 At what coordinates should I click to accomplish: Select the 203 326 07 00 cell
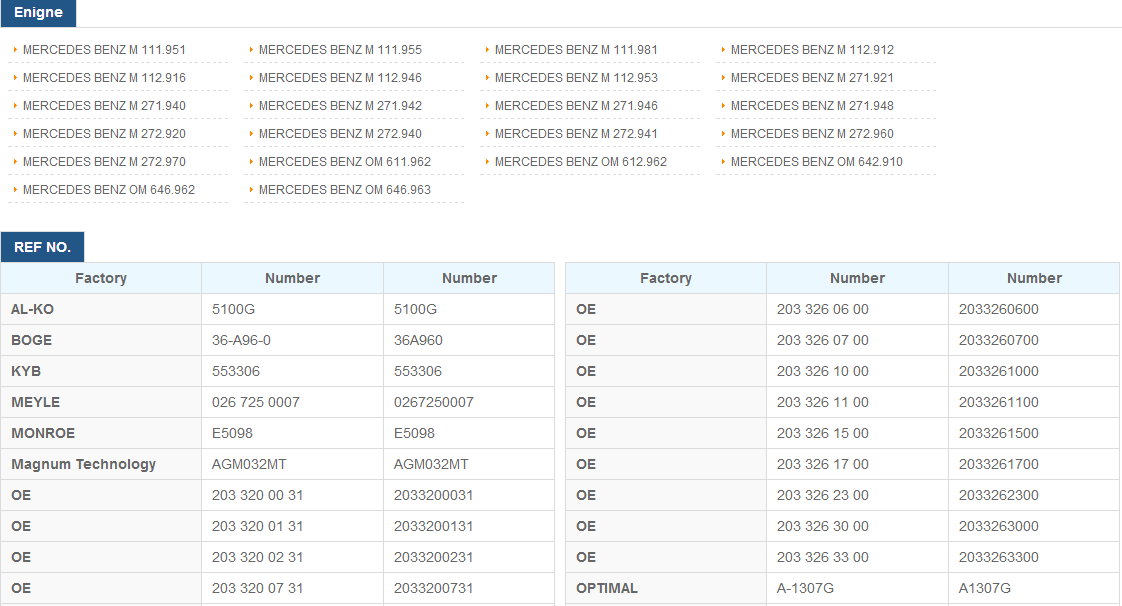click(x=857, y=340)
